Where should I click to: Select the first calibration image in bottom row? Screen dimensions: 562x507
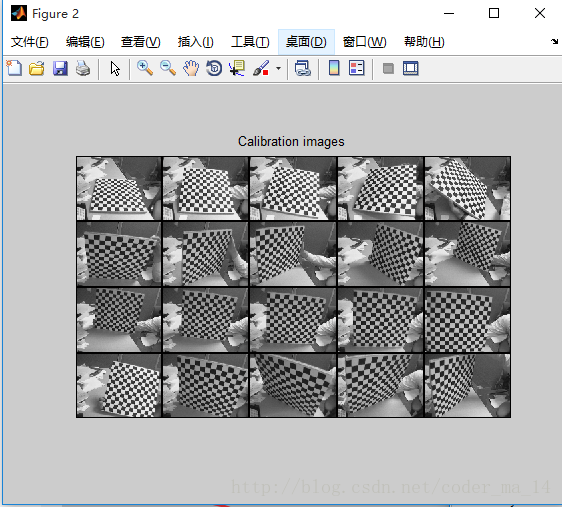pyautogui.click(x=119, y=385)
